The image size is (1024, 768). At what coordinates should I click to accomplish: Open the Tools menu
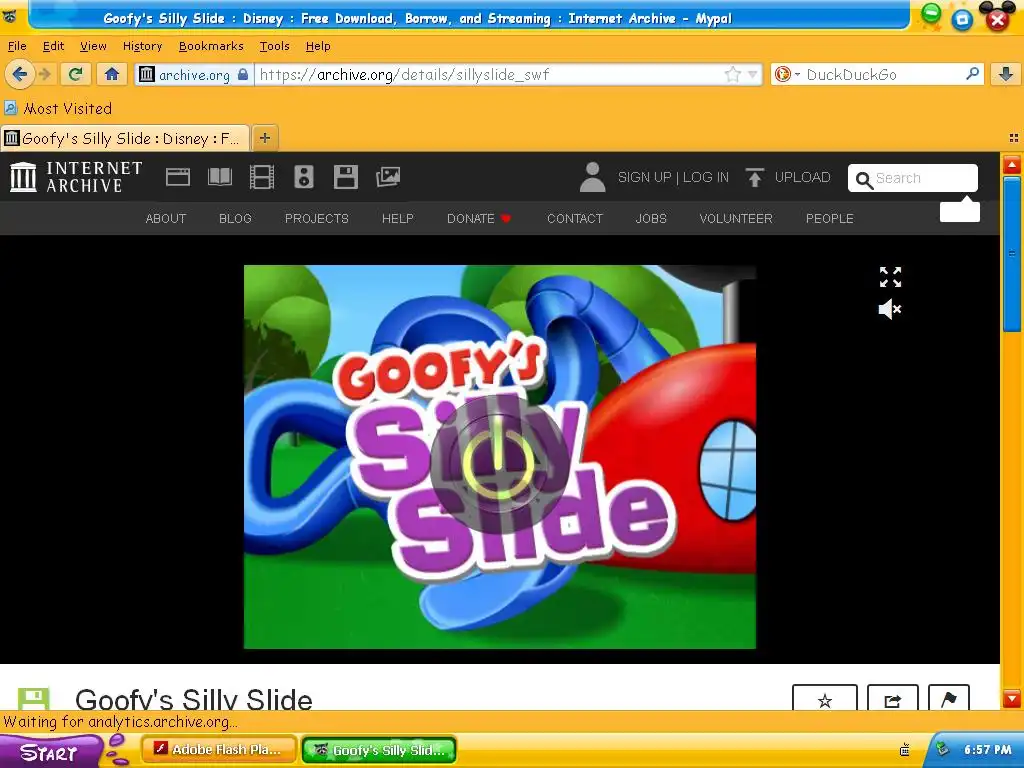tap(274, 46)
